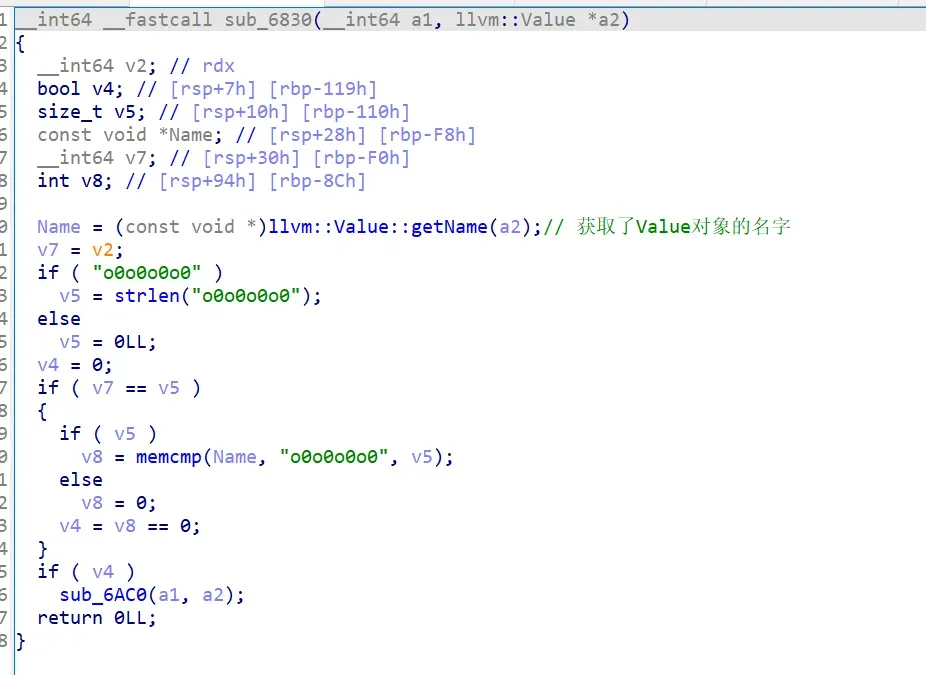Select the "o0o0o0o0" string in first if
926x675 pixels.
coord(147,273)
